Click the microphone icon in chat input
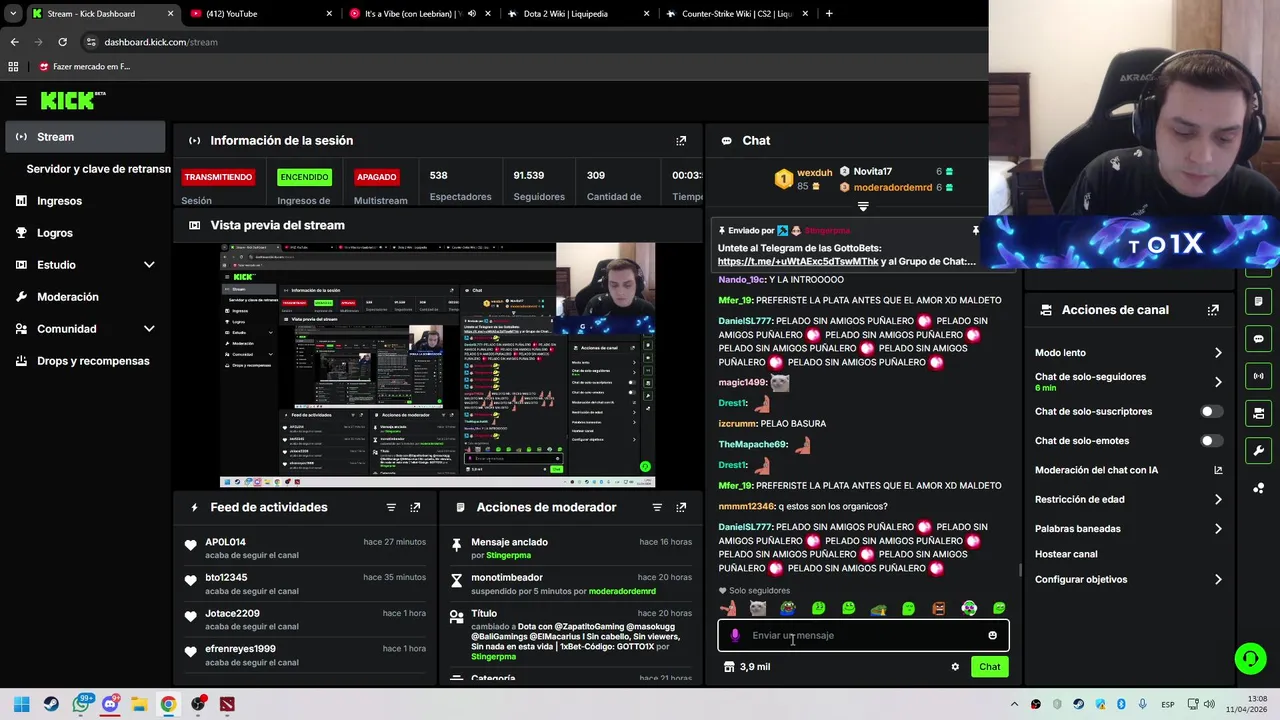Viewport: 1280px width, 720px height. (735, 635)
